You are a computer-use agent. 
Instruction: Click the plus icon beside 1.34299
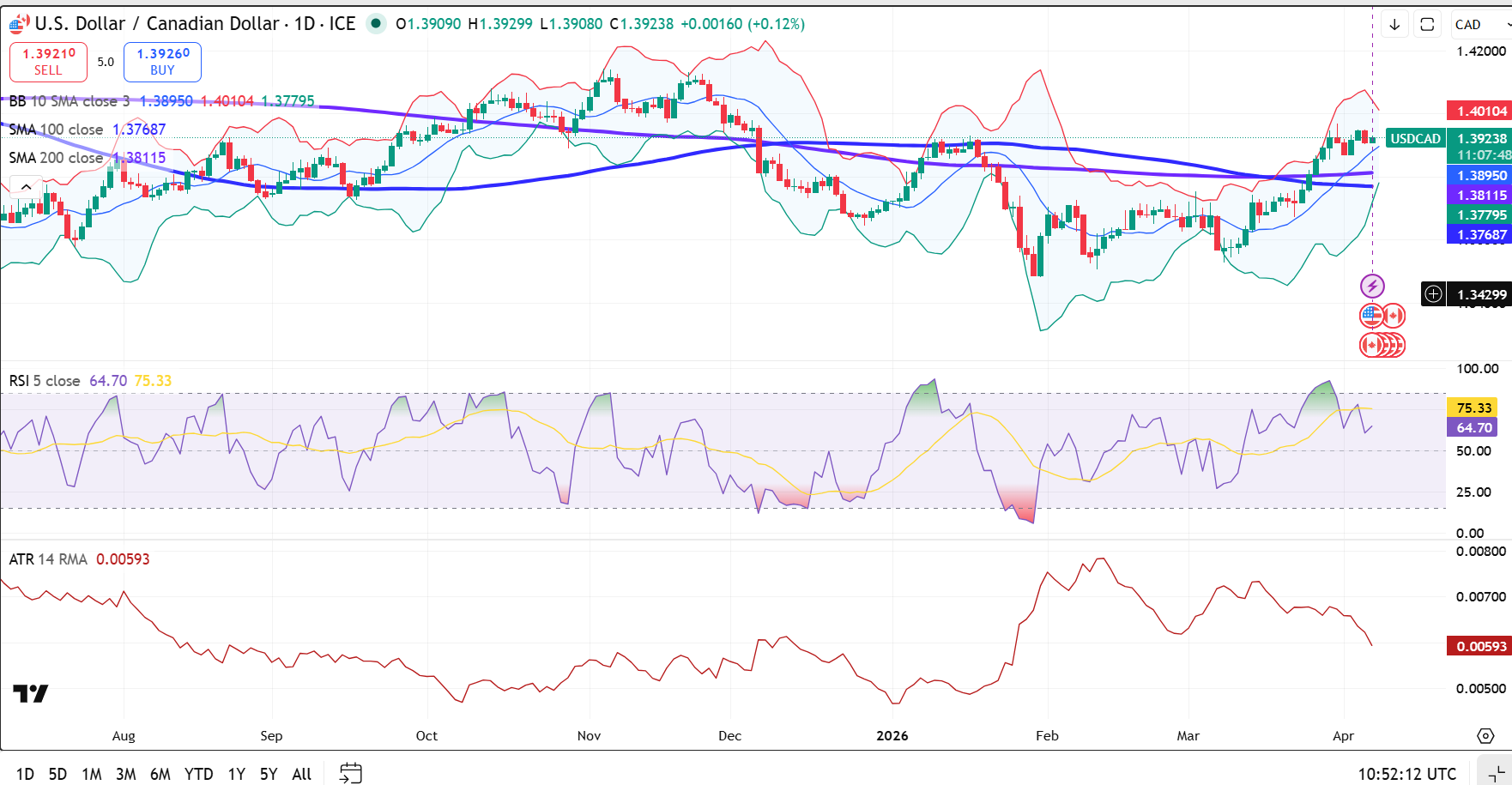[x=1433, y=294]
